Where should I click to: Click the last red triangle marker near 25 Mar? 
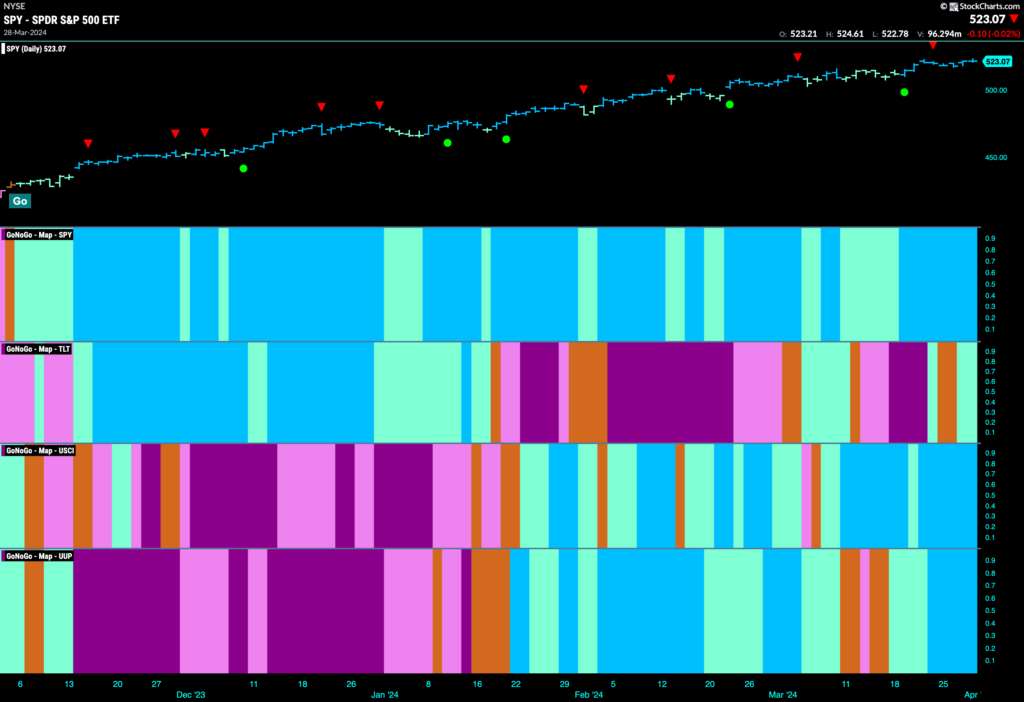tap(933, 45)
